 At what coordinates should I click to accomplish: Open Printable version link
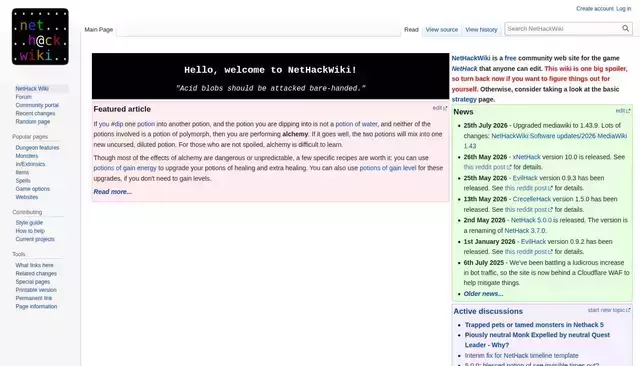[36, 290]
